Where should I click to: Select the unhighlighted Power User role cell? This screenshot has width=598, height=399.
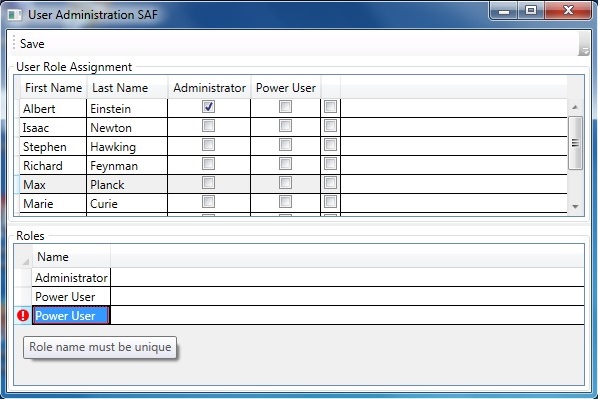[x=71, y=296]
